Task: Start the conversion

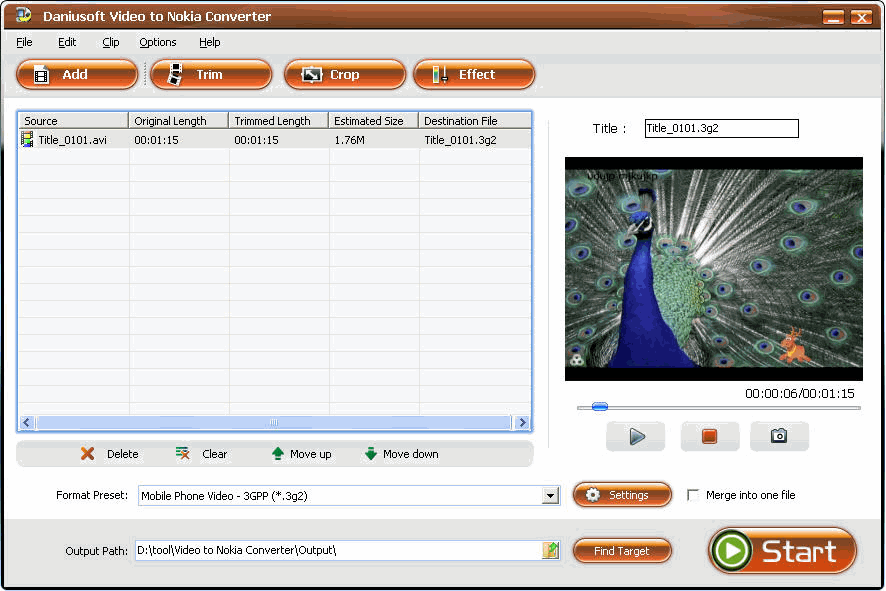Action: (782, 551)
